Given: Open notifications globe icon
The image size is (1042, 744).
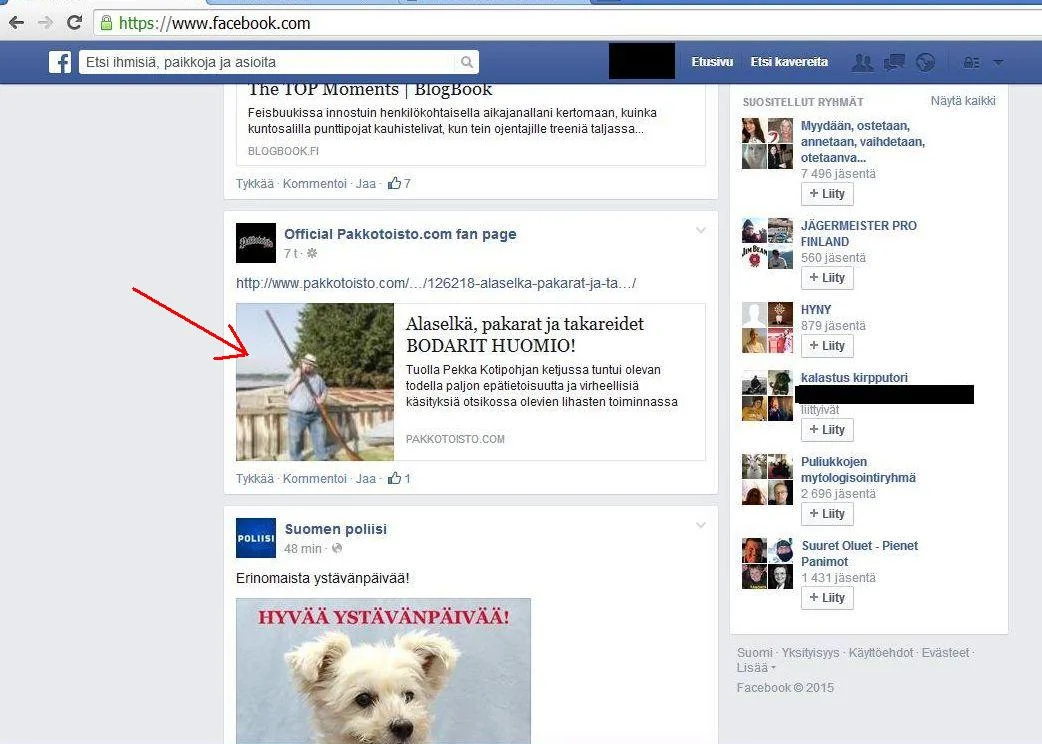Looking at the screenshot, I should tap(925, 62).
